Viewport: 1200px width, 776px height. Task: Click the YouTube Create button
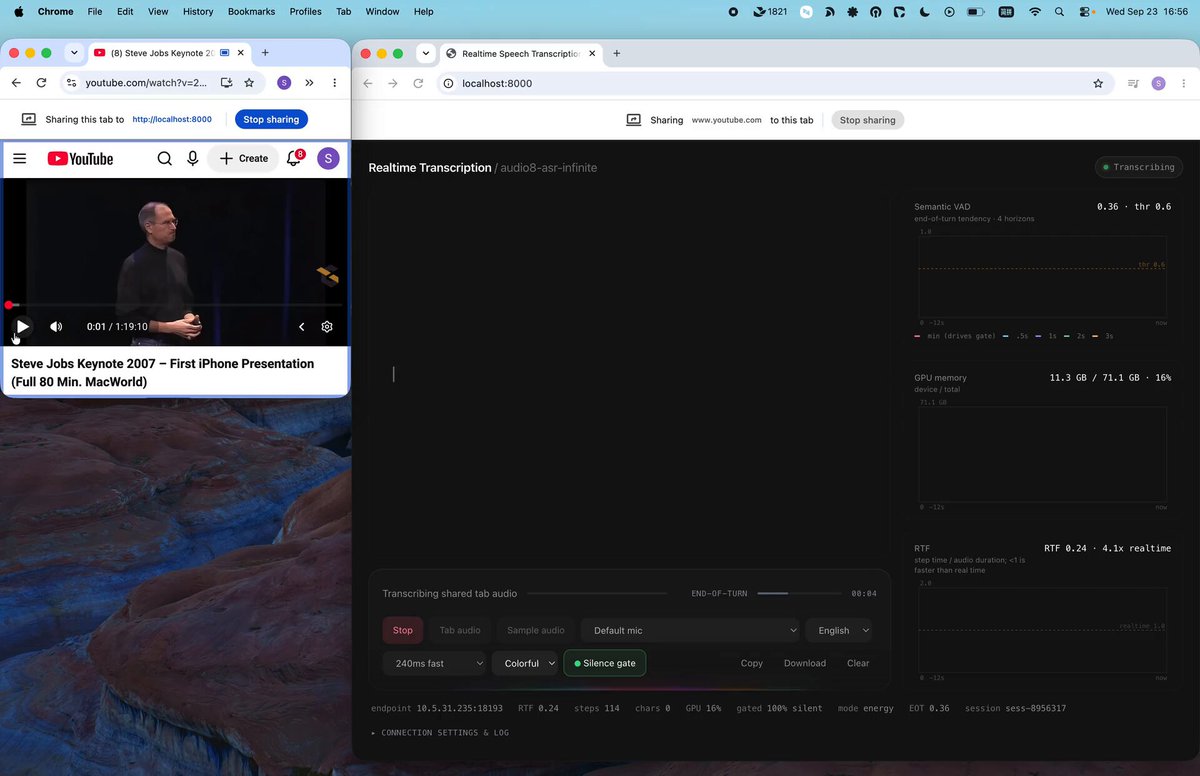click(243, 158)
